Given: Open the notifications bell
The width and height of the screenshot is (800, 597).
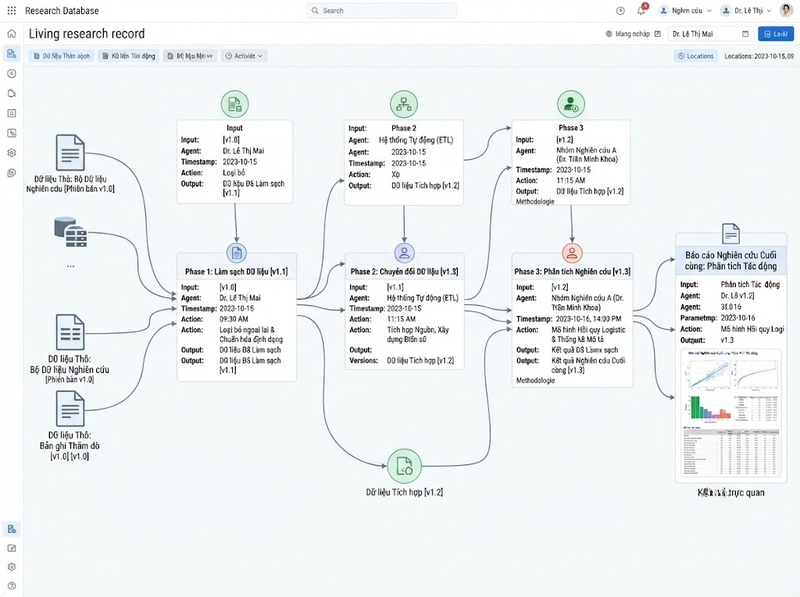Looking at the screenshot, I should pos(641,11).
